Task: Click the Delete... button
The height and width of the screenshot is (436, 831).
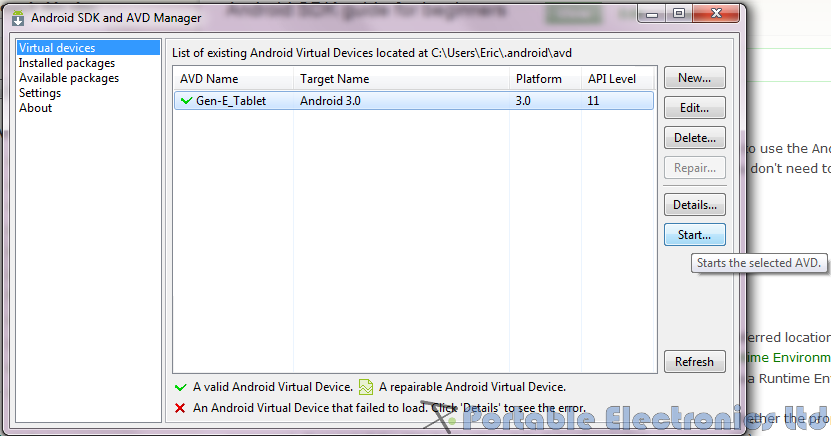Action: (x=694, y=138)
